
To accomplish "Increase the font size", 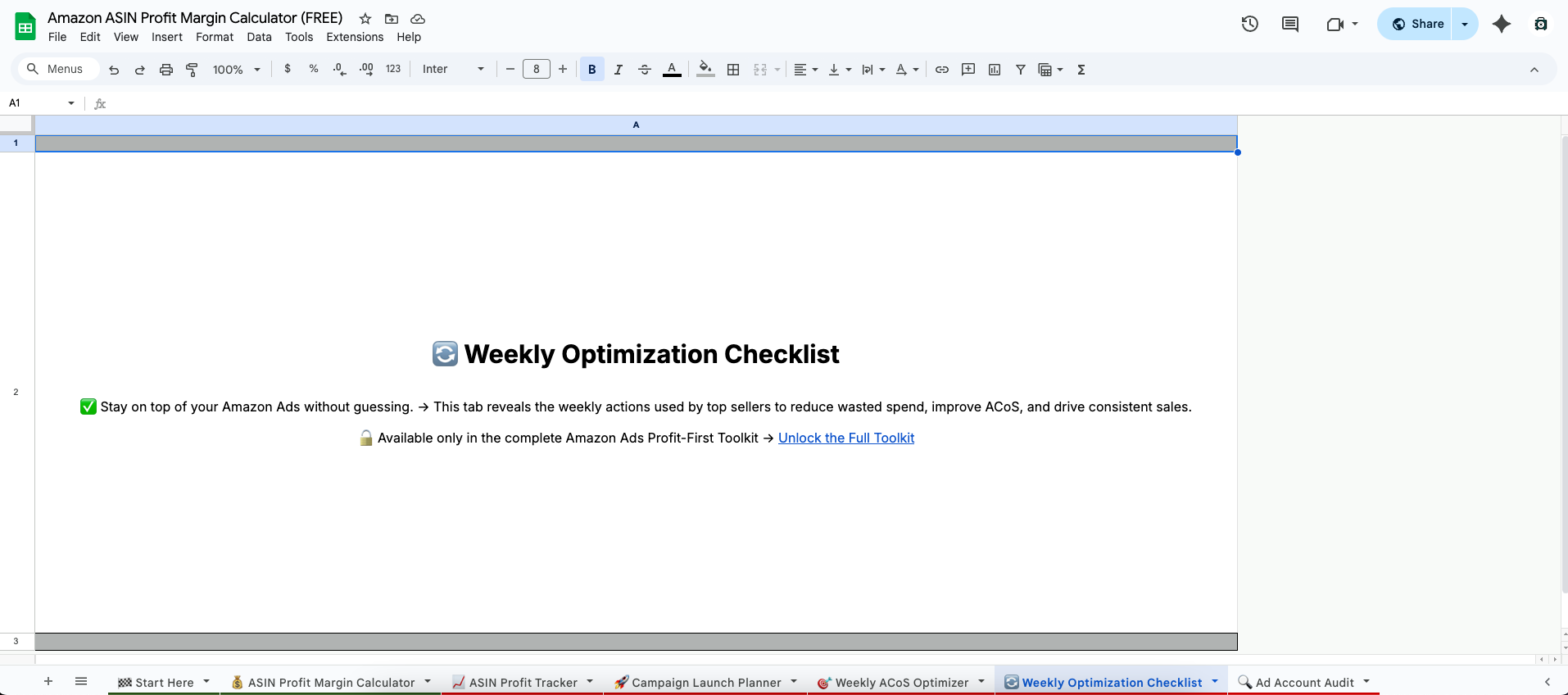I will 563,70.
